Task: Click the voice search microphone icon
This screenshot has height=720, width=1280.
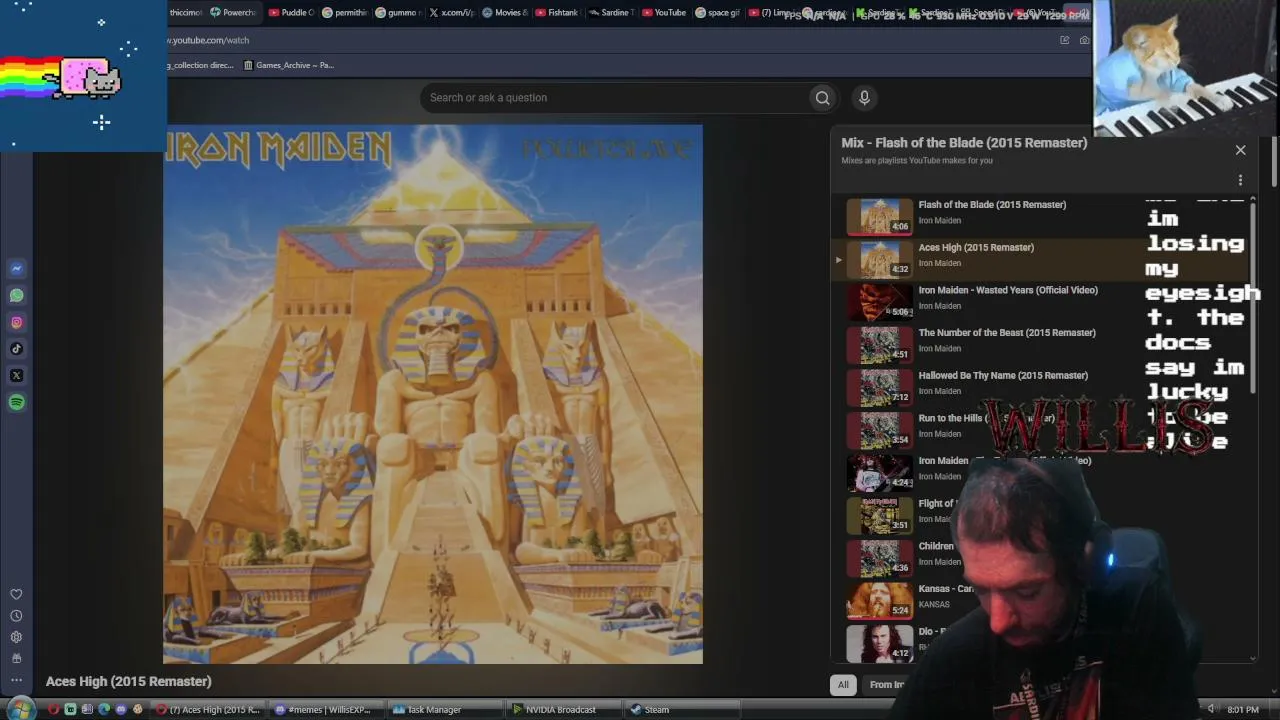Action: coord(864,97)
